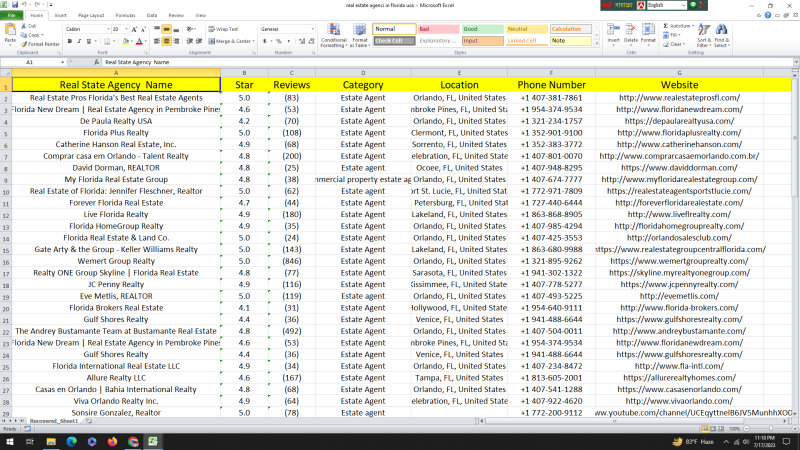The image size is (800, 450).
Task: Click the Copy button
Action: pos(31,35)
